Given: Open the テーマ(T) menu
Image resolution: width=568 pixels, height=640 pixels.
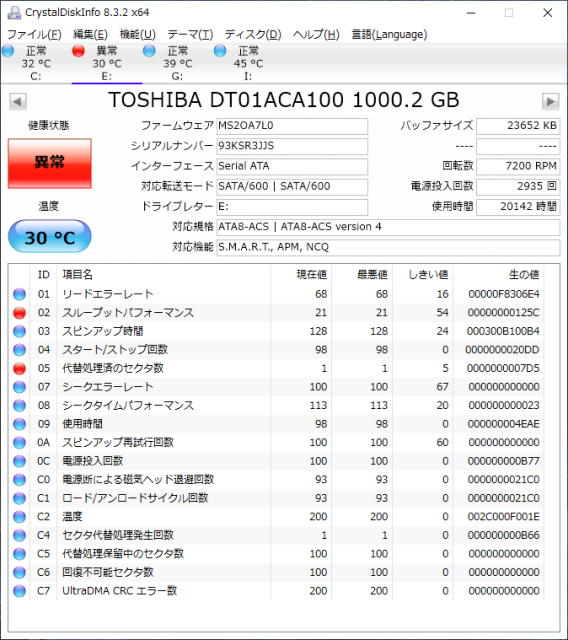Looking at the screenshot, I should click(190, 35).
